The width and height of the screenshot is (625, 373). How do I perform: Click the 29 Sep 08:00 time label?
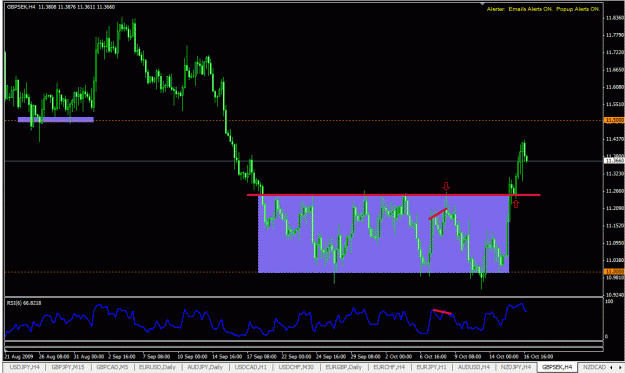point(366,357)
